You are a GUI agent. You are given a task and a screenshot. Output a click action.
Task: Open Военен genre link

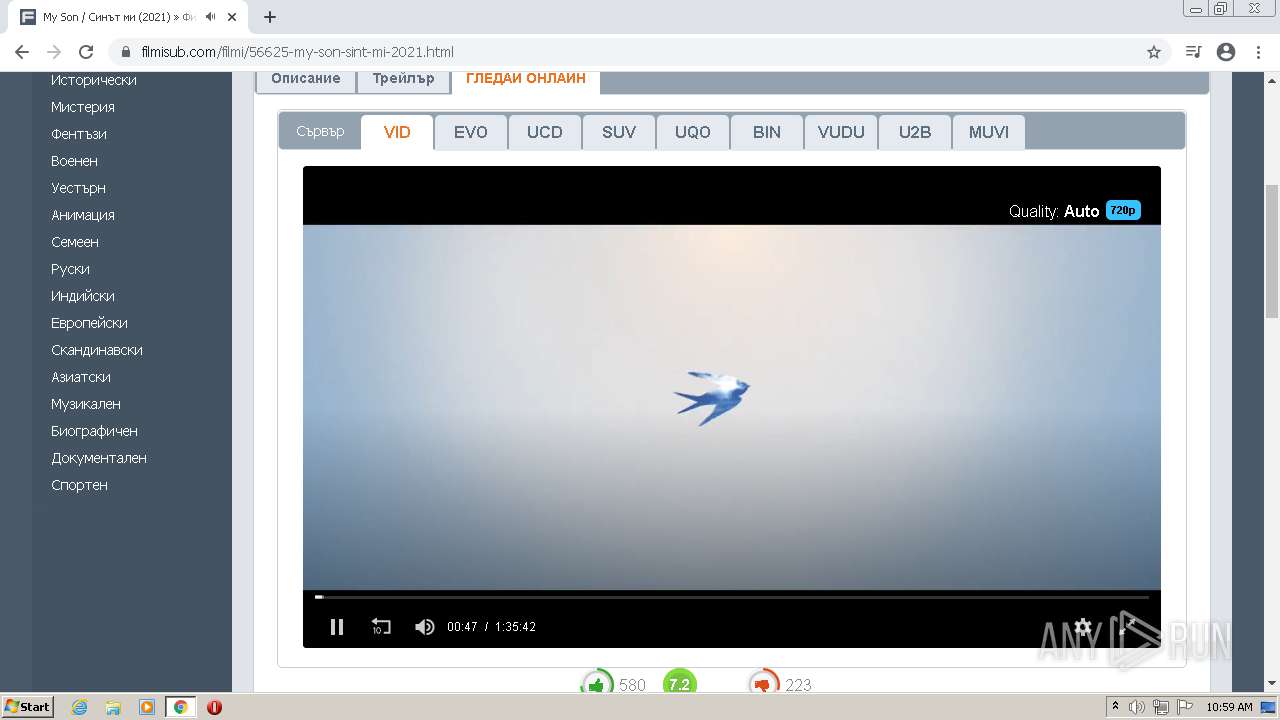tap(74, 161)
